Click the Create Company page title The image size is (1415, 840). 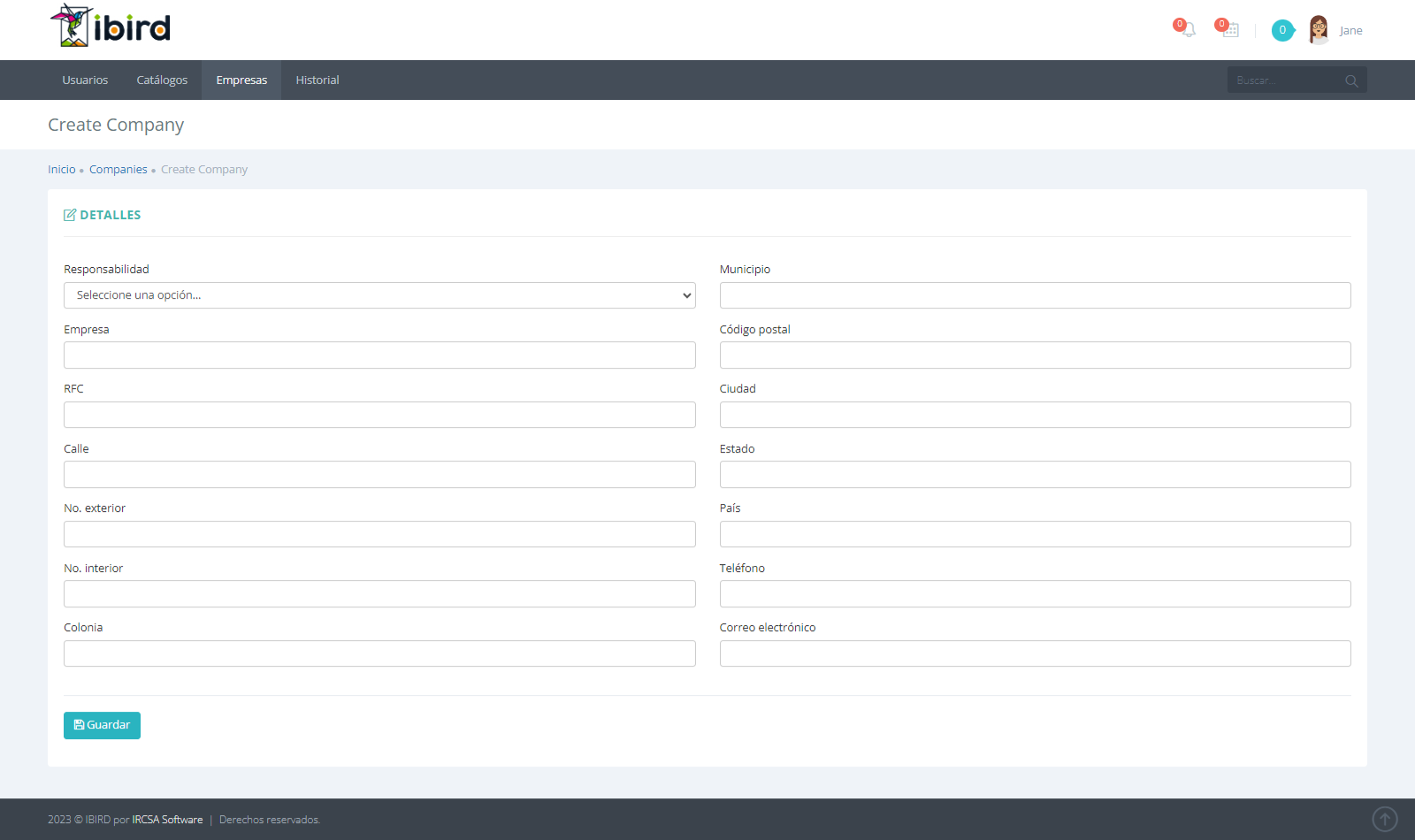pyautogui.click(x=116, y=125)
